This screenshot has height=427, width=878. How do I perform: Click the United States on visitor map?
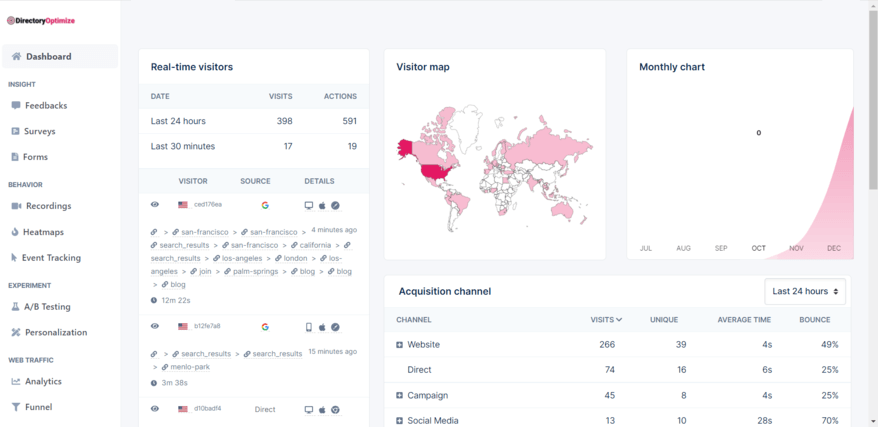(435, 170)
